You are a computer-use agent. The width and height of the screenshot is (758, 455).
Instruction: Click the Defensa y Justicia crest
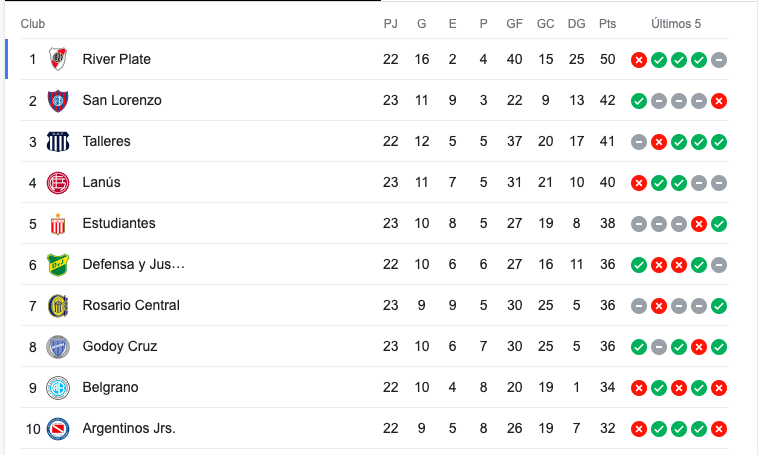tap(58, 264)
